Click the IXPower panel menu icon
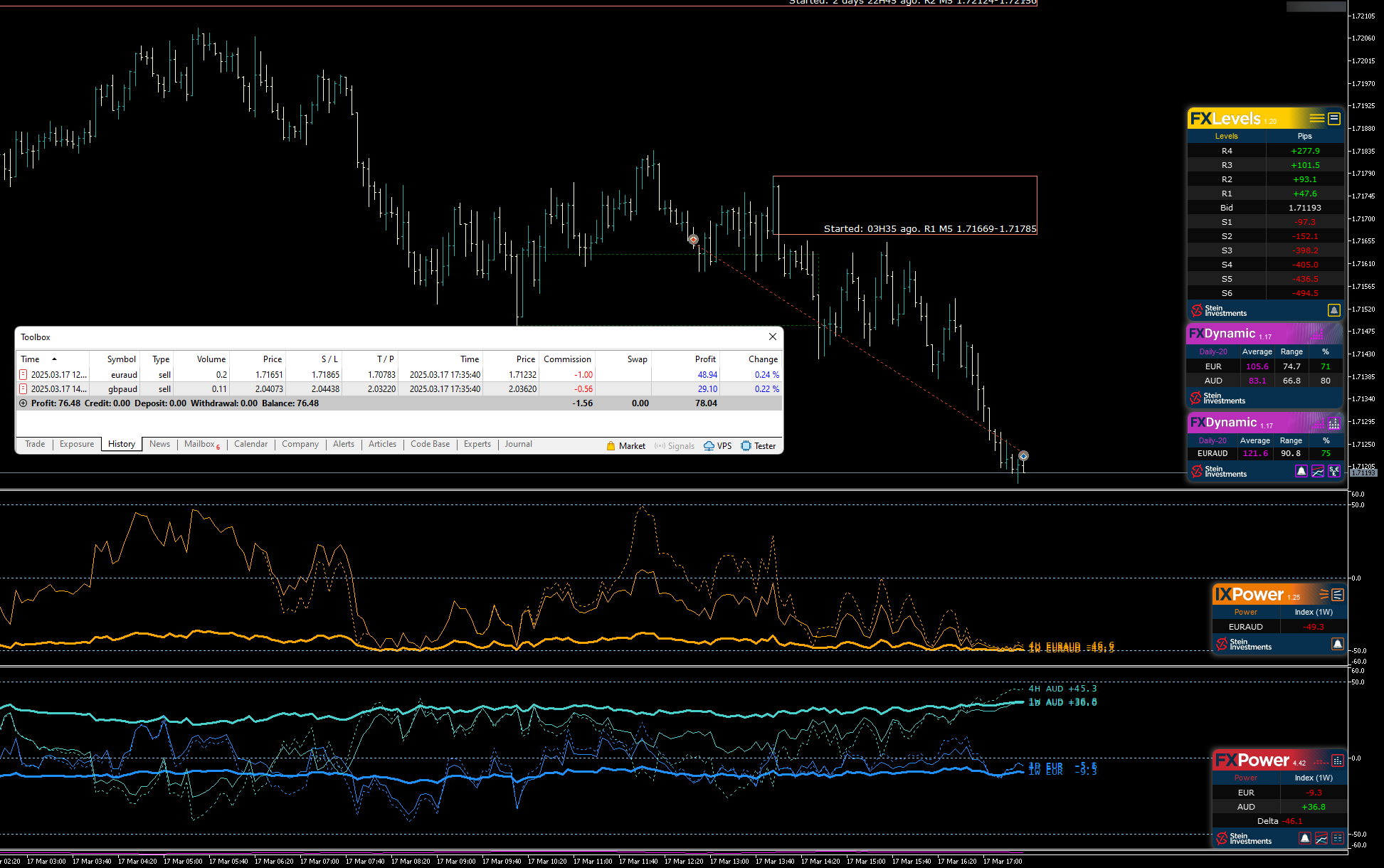 (1324, 594)
